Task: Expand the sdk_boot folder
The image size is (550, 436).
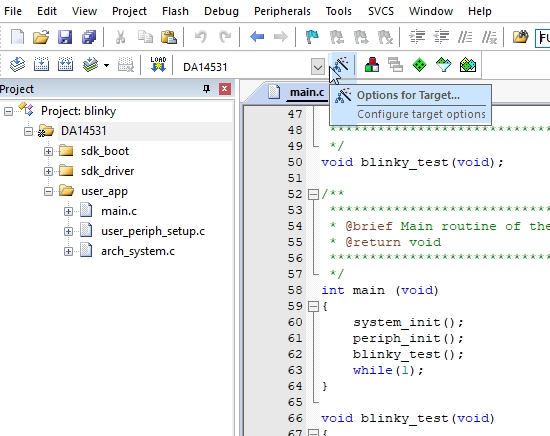Action: coord(48,152)
